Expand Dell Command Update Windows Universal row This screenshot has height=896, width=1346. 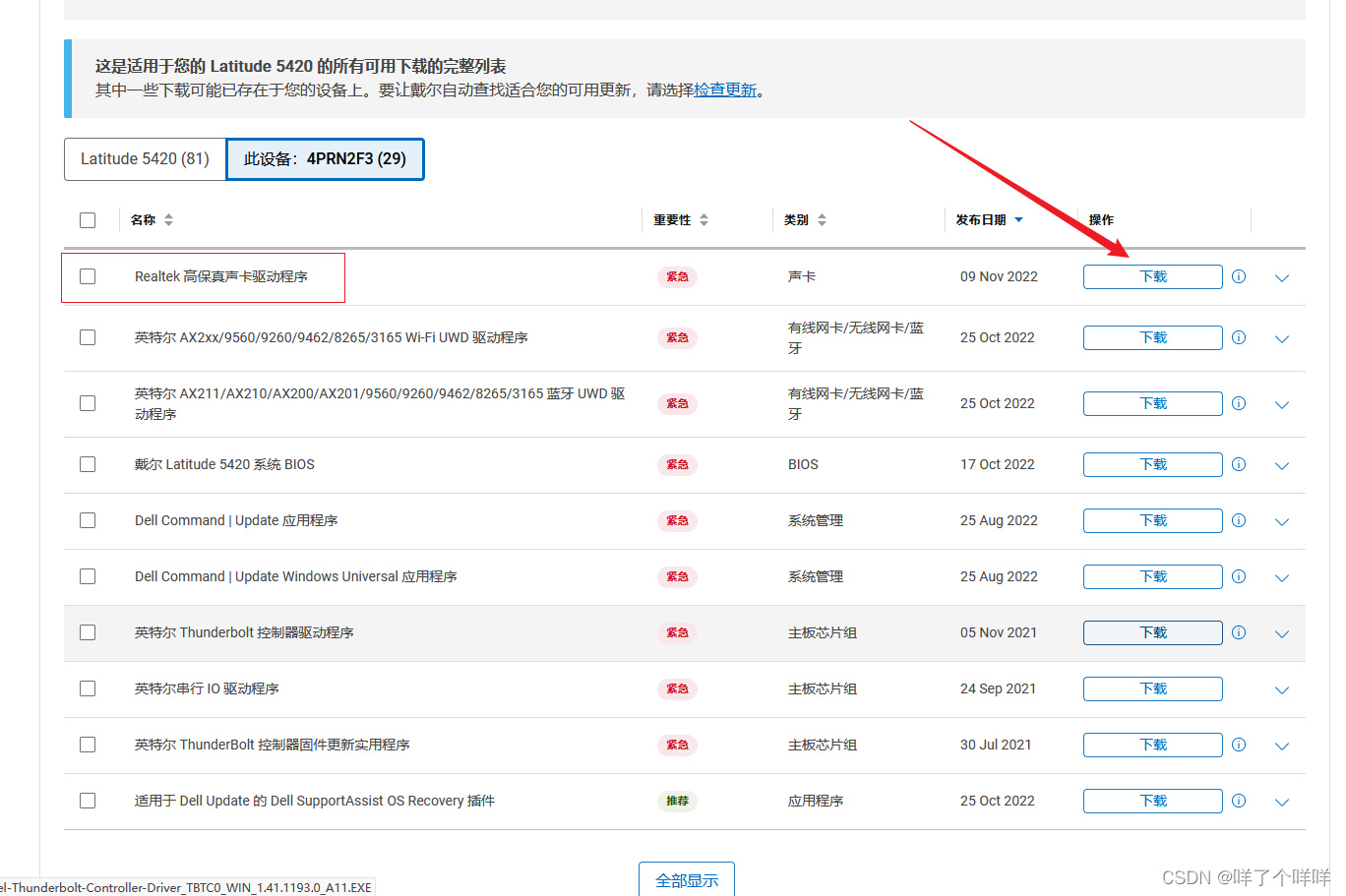[1282, 578]
